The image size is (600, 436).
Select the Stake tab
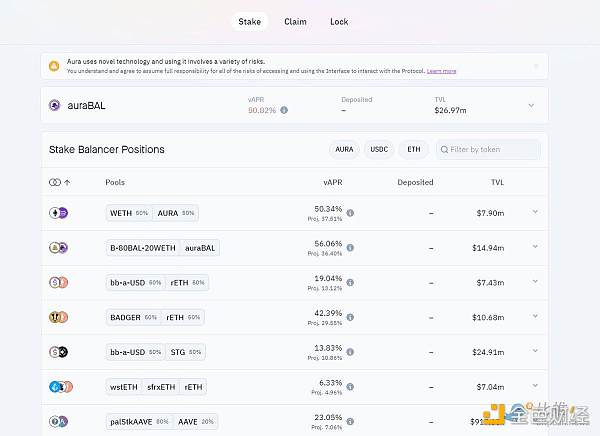250,21
